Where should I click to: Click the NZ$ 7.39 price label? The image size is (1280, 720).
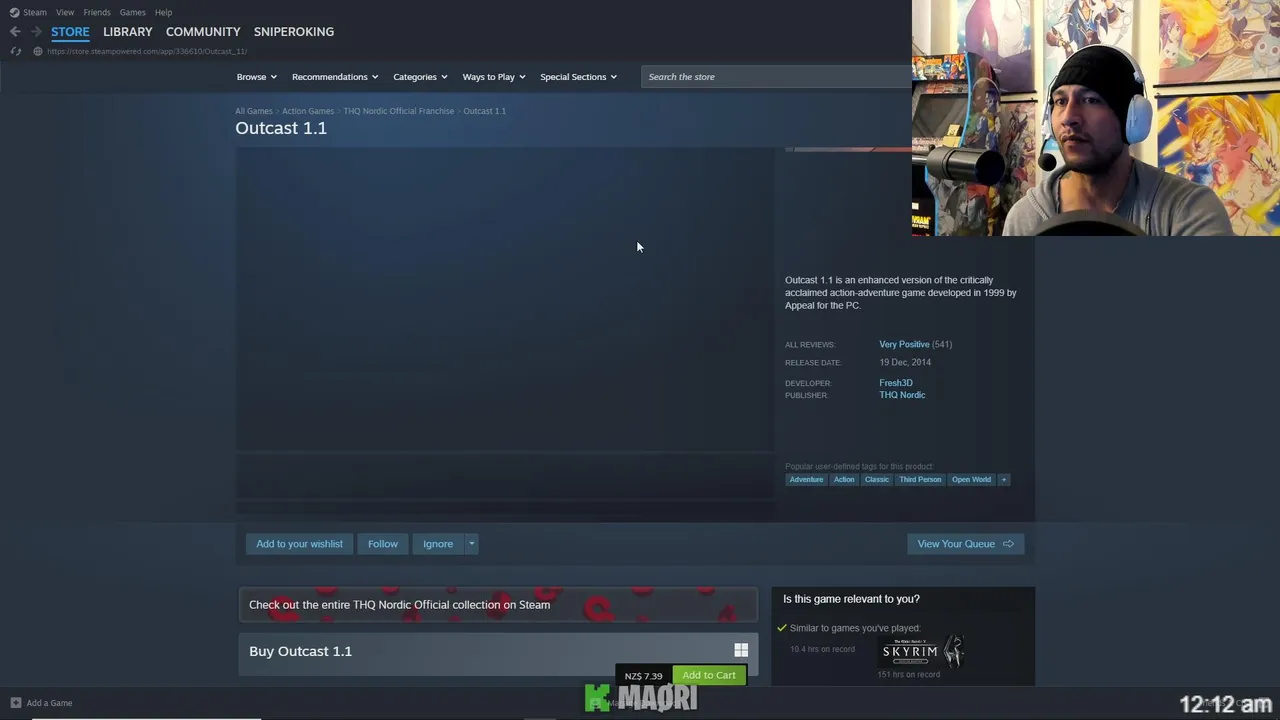click(x=644, y=676)
